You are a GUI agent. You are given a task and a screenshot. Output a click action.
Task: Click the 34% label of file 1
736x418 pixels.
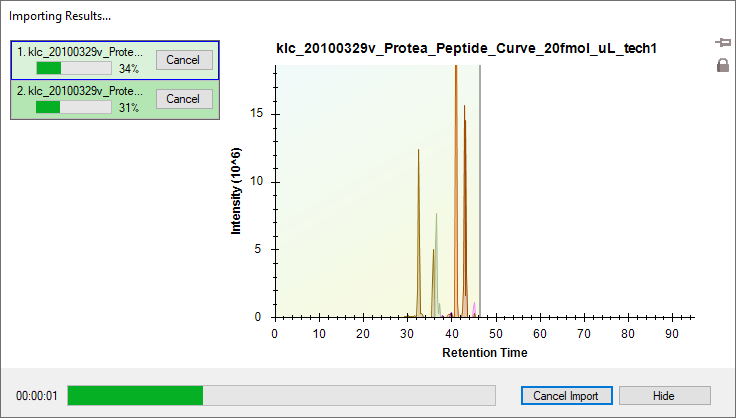[129, 69]
